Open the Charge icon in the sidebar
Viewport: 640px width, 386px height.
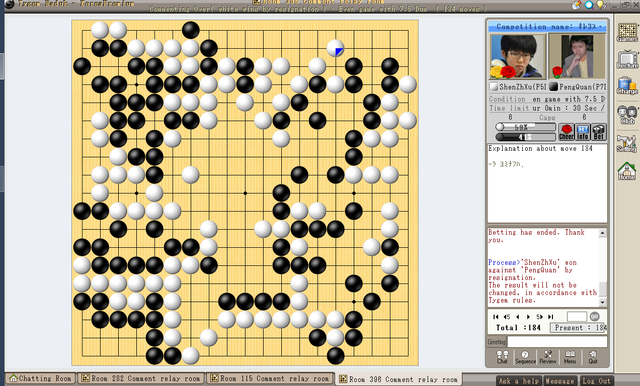(627, 86)
